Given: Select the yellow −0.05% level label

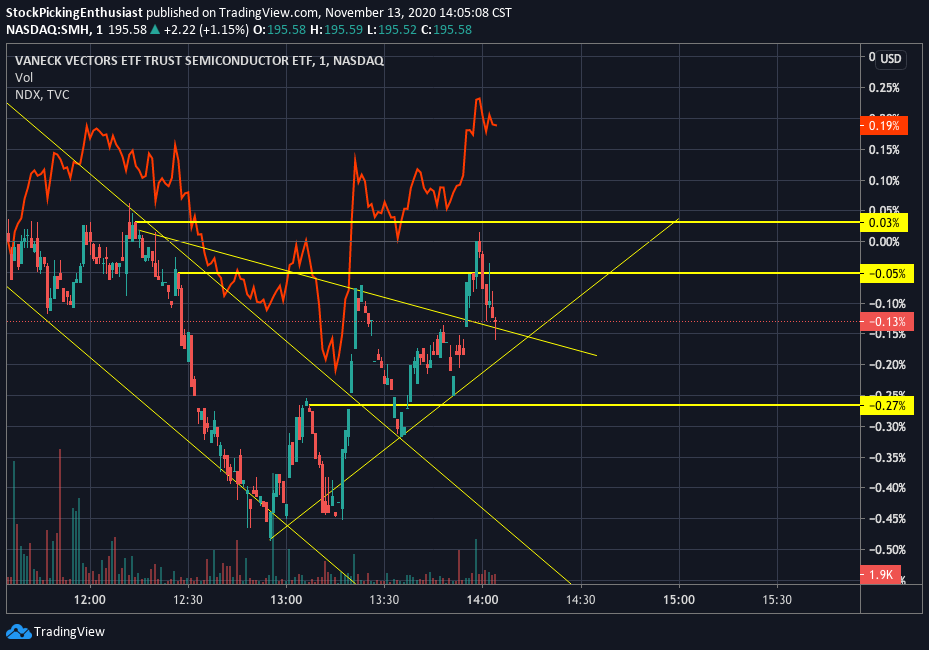Looking at the screenshot, I should pos(886,274).
